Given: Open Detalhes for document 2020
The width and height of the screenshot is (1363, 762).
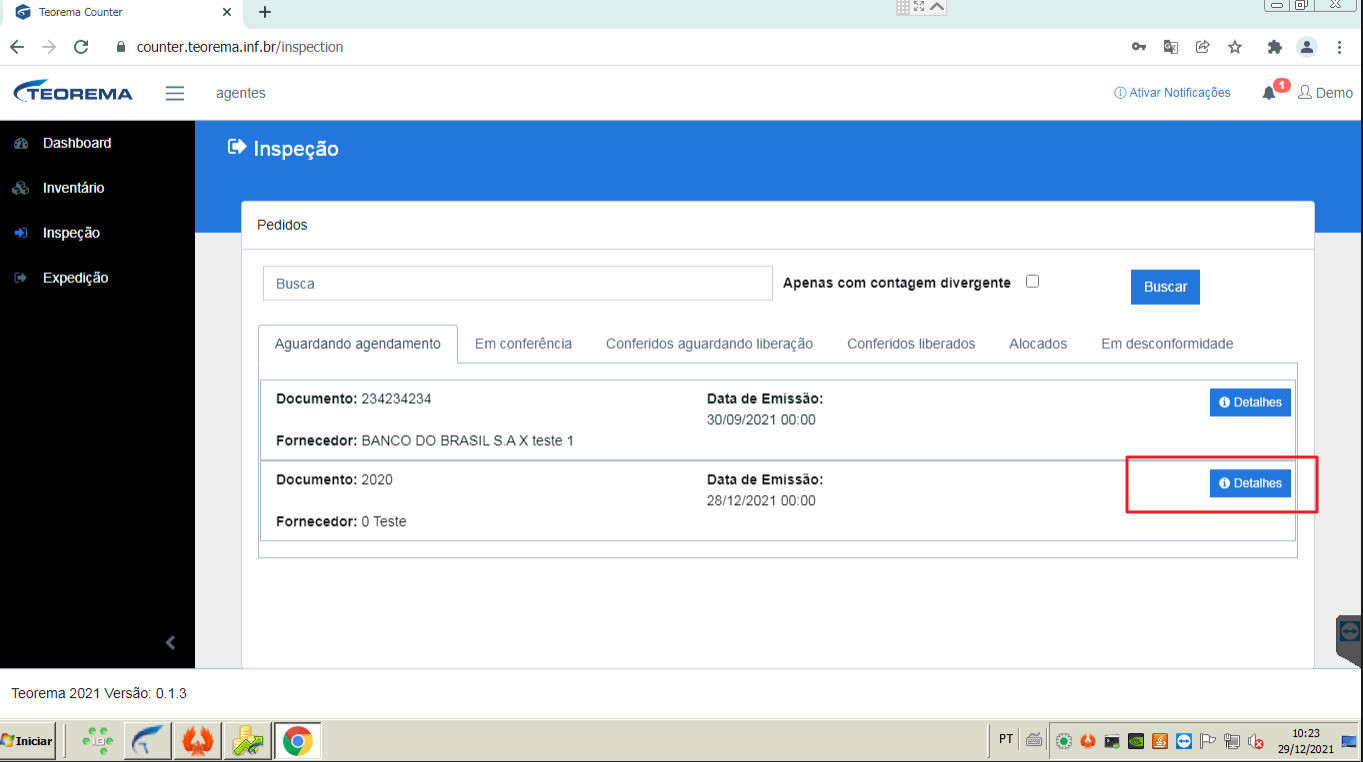Looking at the screenshot, I should coord(1250,483).
